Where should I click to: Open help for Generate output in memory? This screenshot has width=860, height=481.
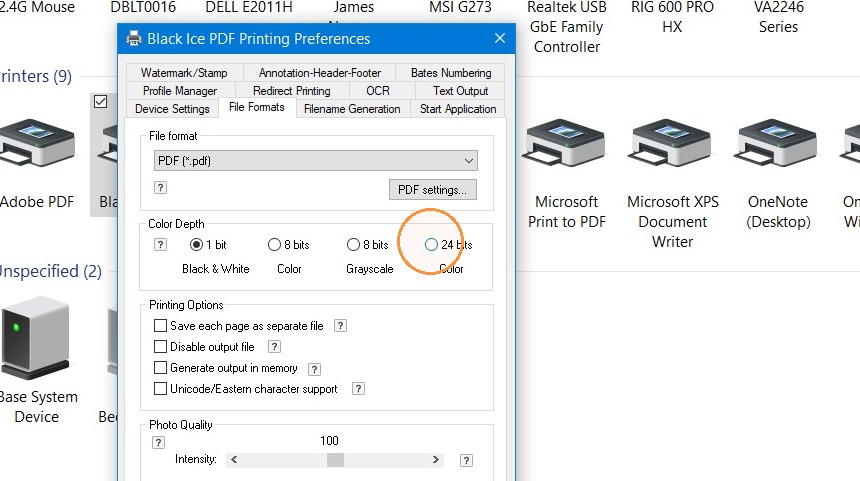click(x=314, y=369)
